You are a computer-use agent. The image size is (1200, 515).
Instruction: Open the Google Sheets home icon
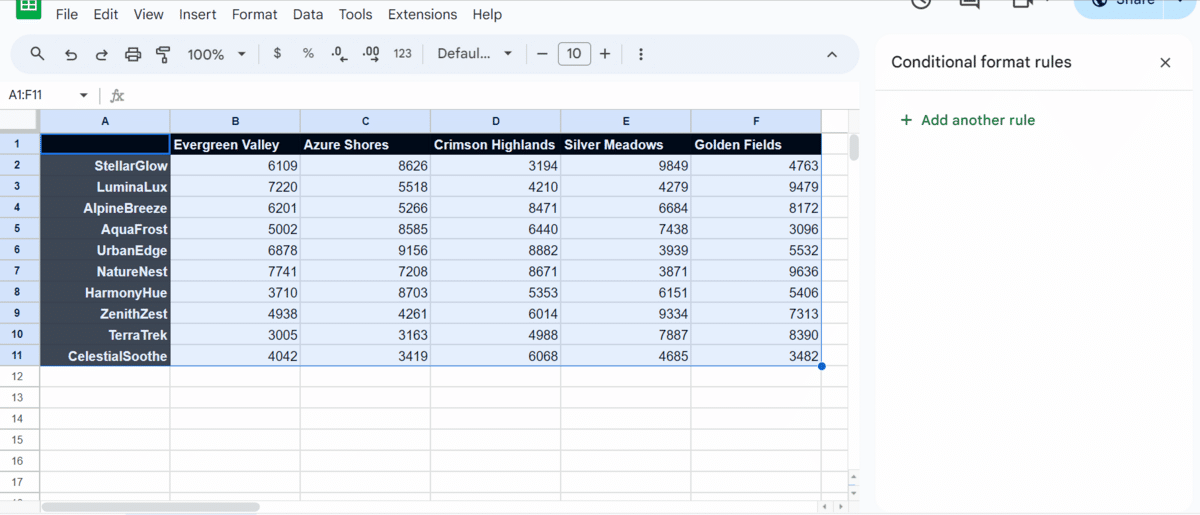[x=28, y=7]
